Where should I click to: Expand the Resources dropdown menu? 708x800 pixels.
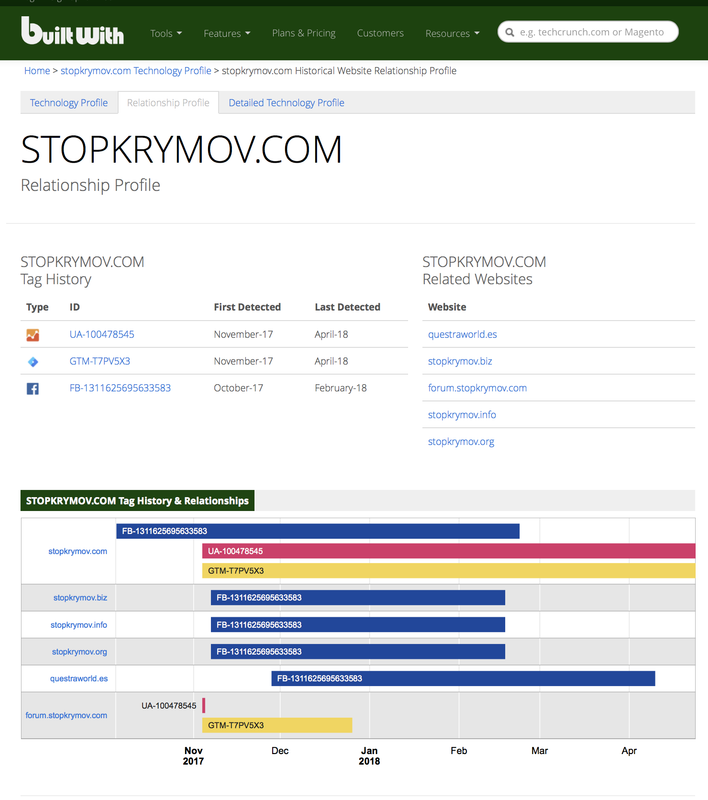pyautogui.click(x=452, y=33)
